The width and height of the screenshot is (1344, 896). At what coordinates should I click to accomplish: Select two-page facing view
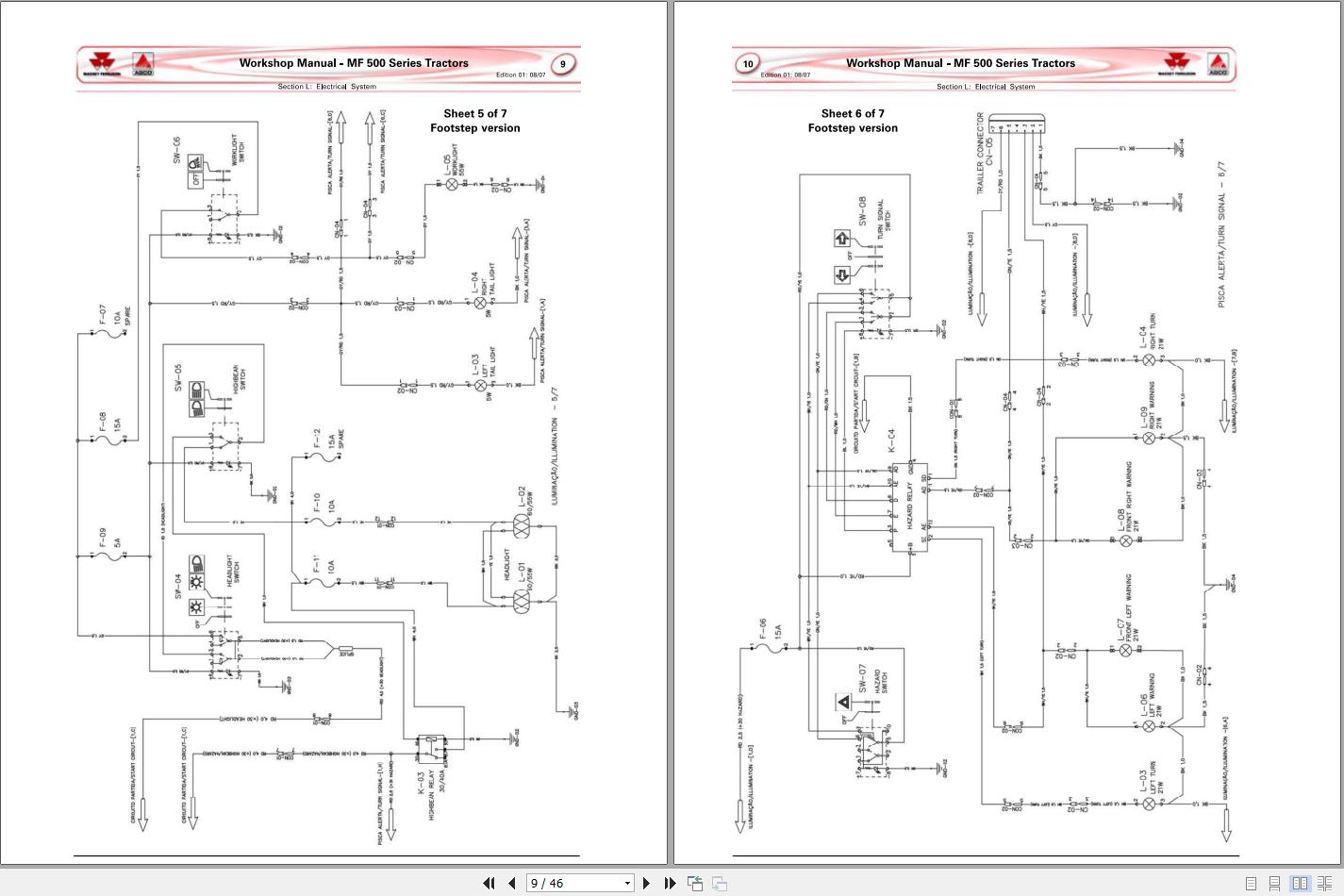[x=1300, y=884]
